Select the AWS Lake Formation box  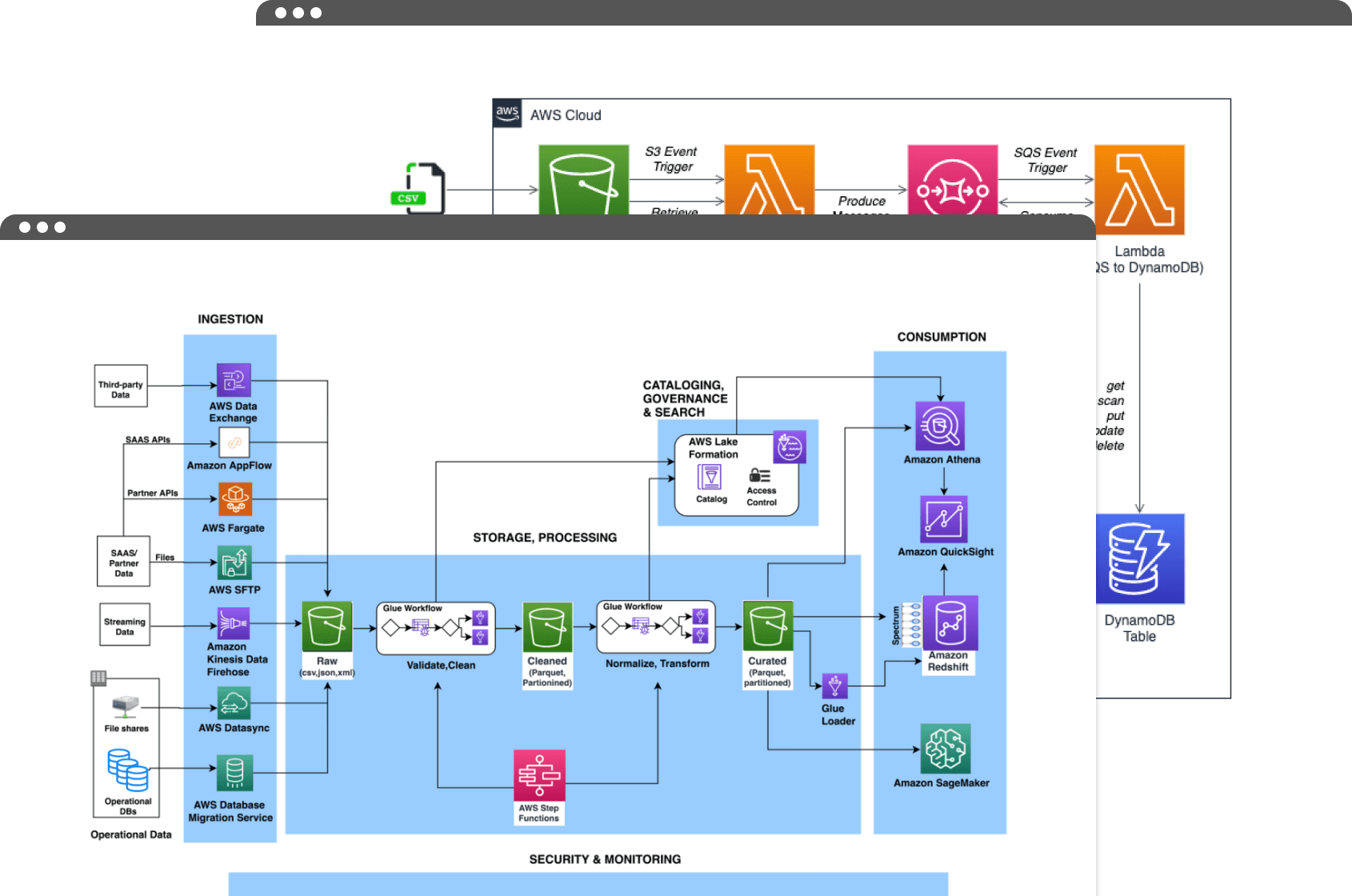(x=736, y=475)
